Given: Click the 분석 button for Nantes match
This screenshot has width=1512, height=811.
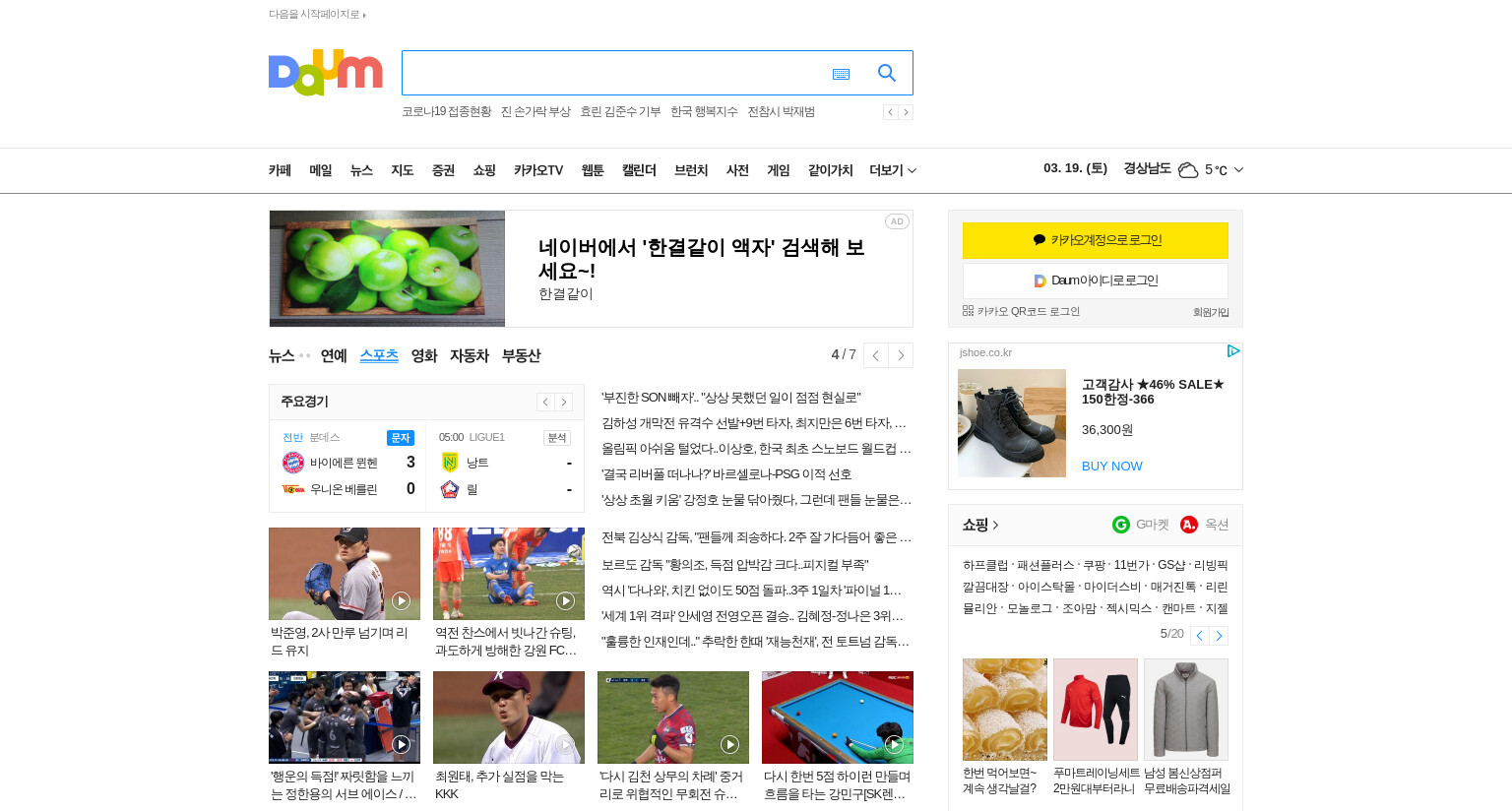Looking at the screenshot, I should (557, 438).
